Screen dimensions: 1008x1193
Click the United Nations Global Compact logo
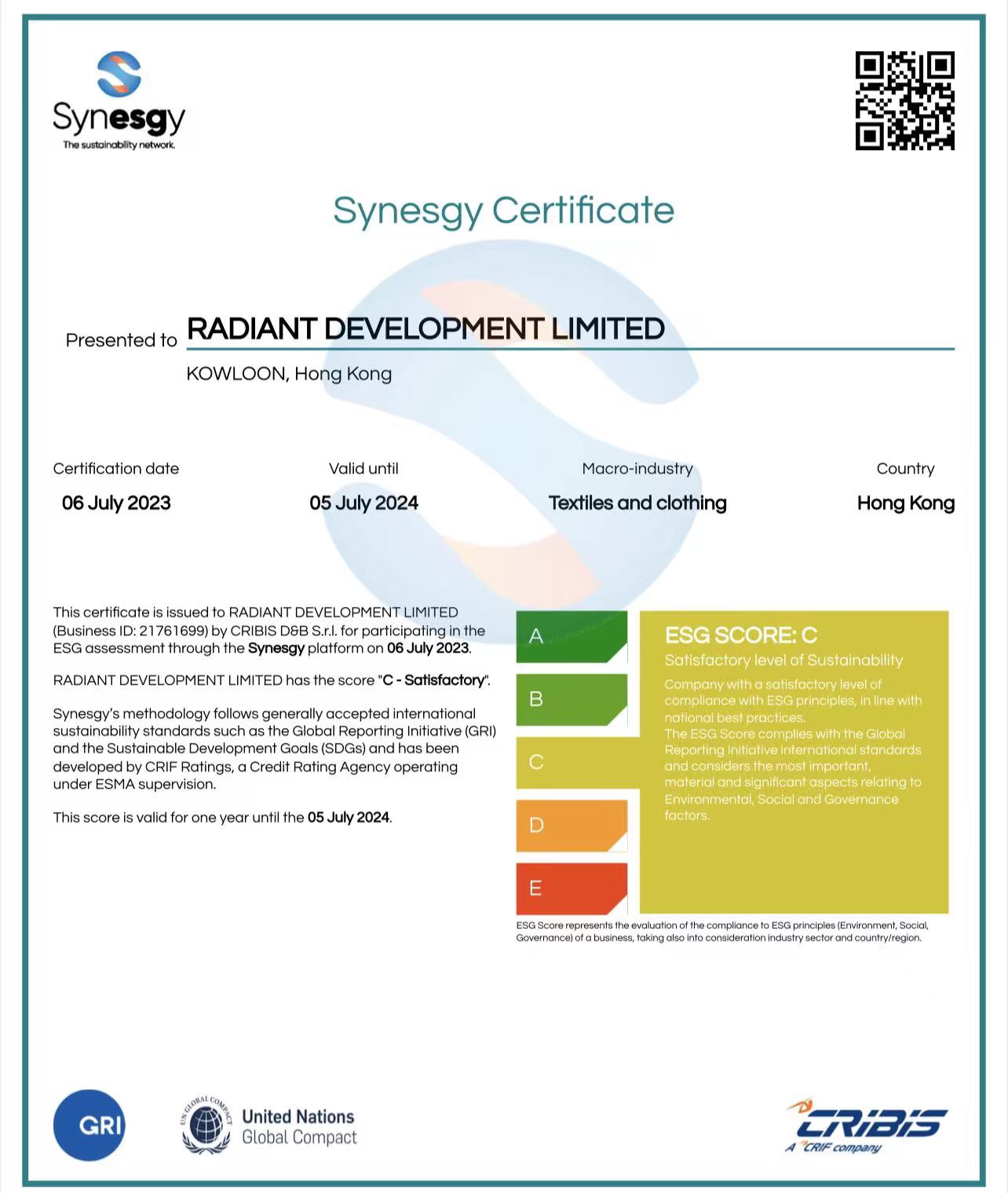tap(269, 1126)
